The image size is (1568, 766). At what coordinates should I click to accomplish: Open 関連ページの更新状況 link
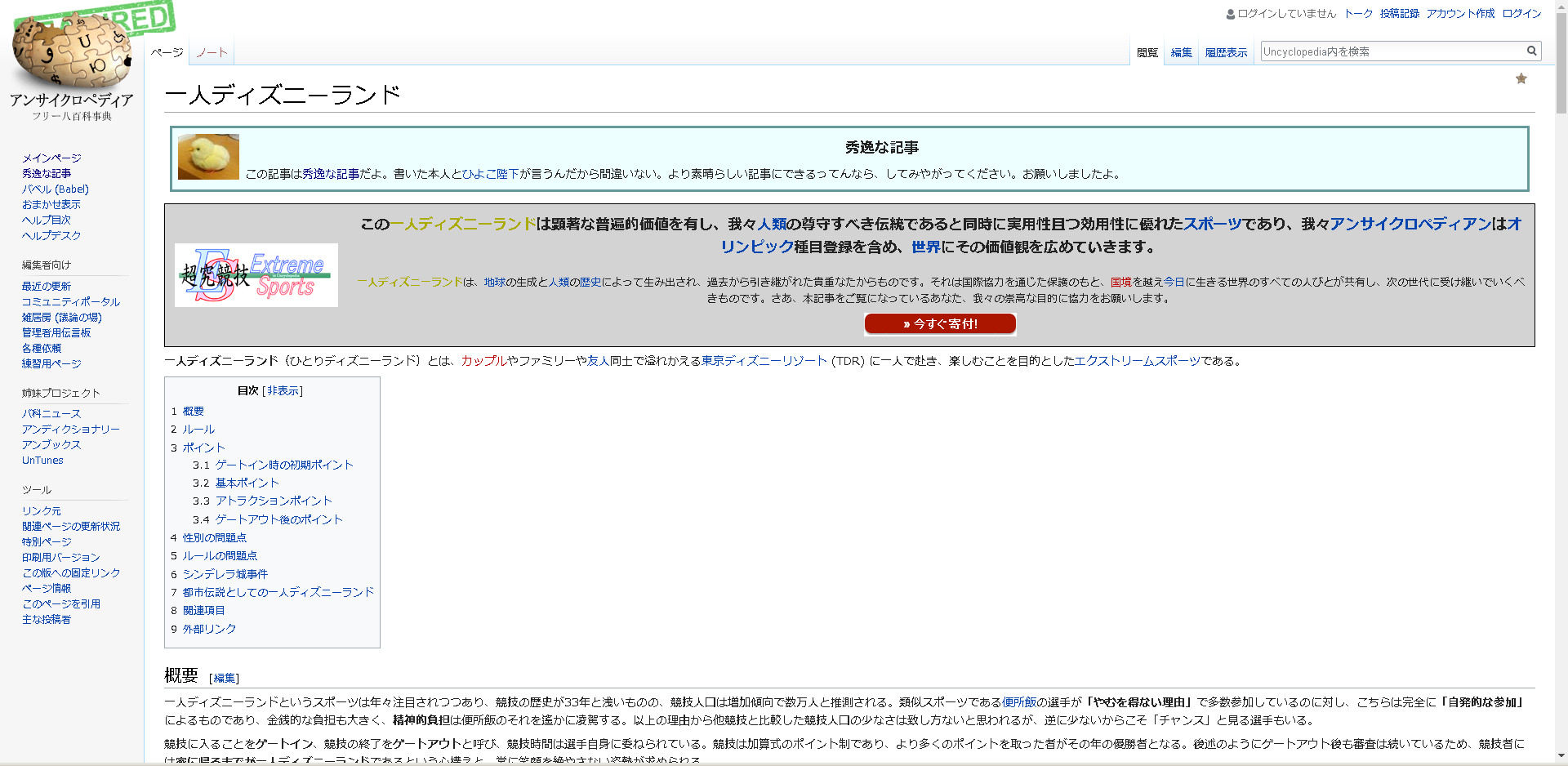[x=71, y=526]
